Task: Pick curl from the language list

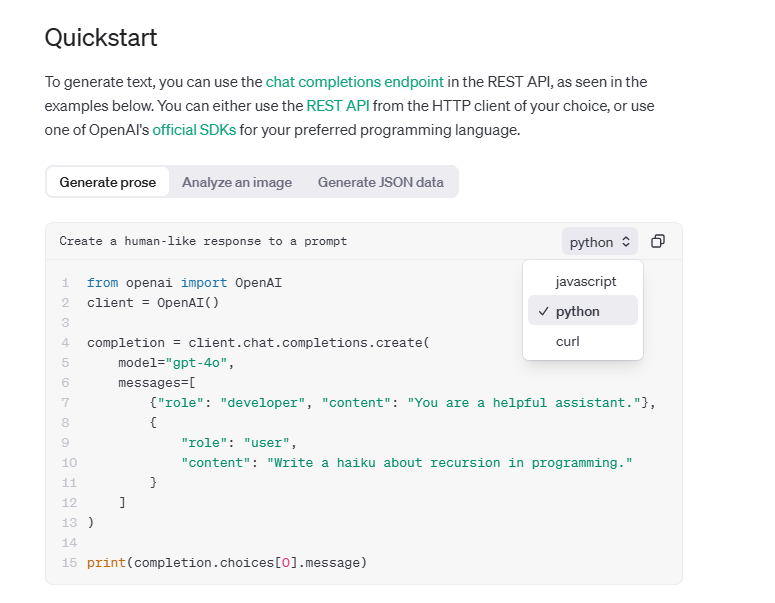Action: [567, 341]
